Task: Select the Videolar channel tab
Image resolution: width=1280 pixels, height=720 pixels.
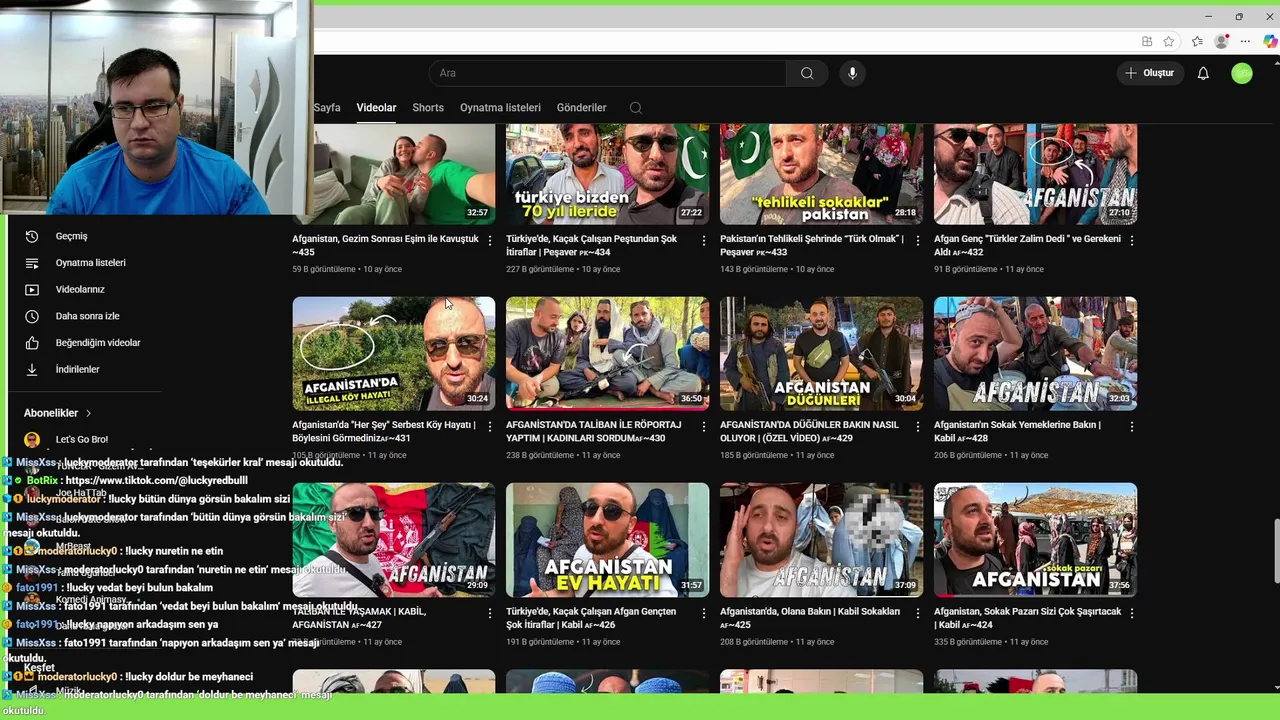Action: tap(376, 108)
